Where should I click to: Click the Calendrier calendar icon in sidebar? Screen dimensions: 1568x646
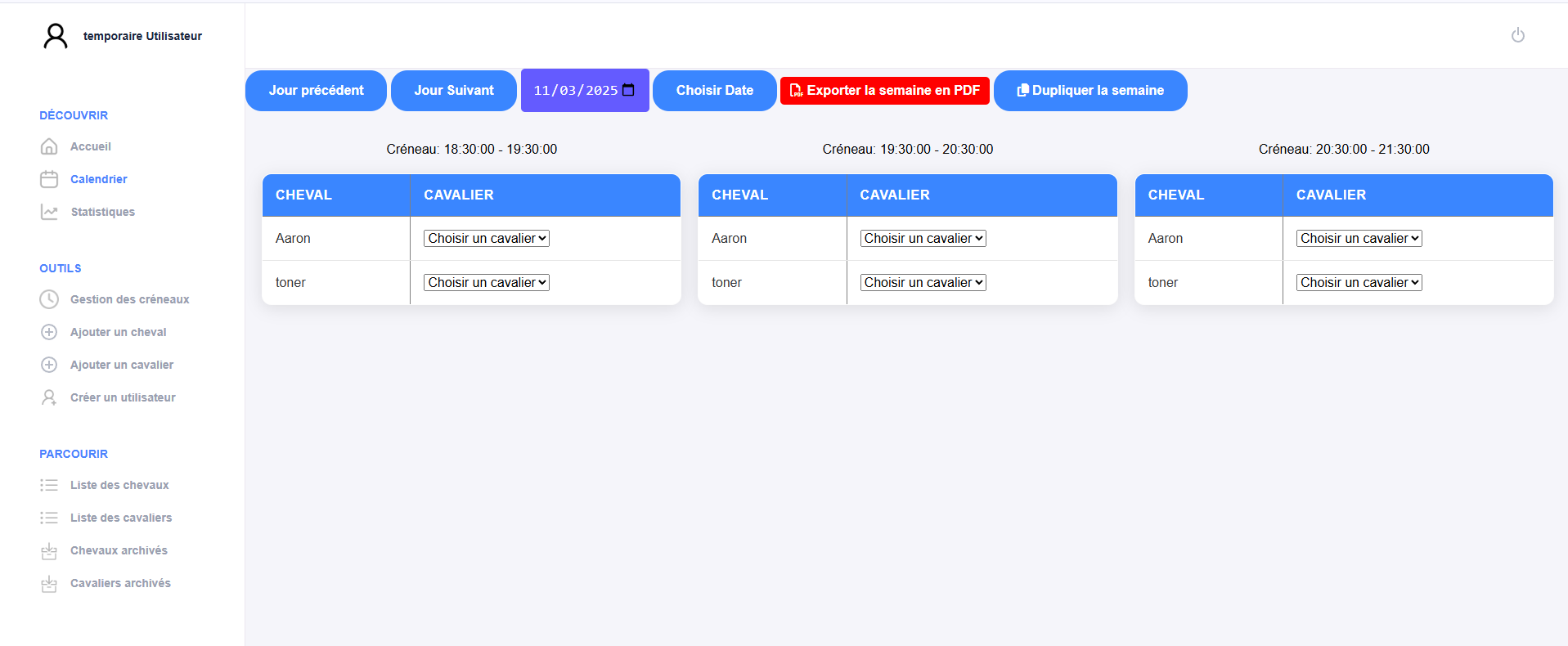click(49, 179)
